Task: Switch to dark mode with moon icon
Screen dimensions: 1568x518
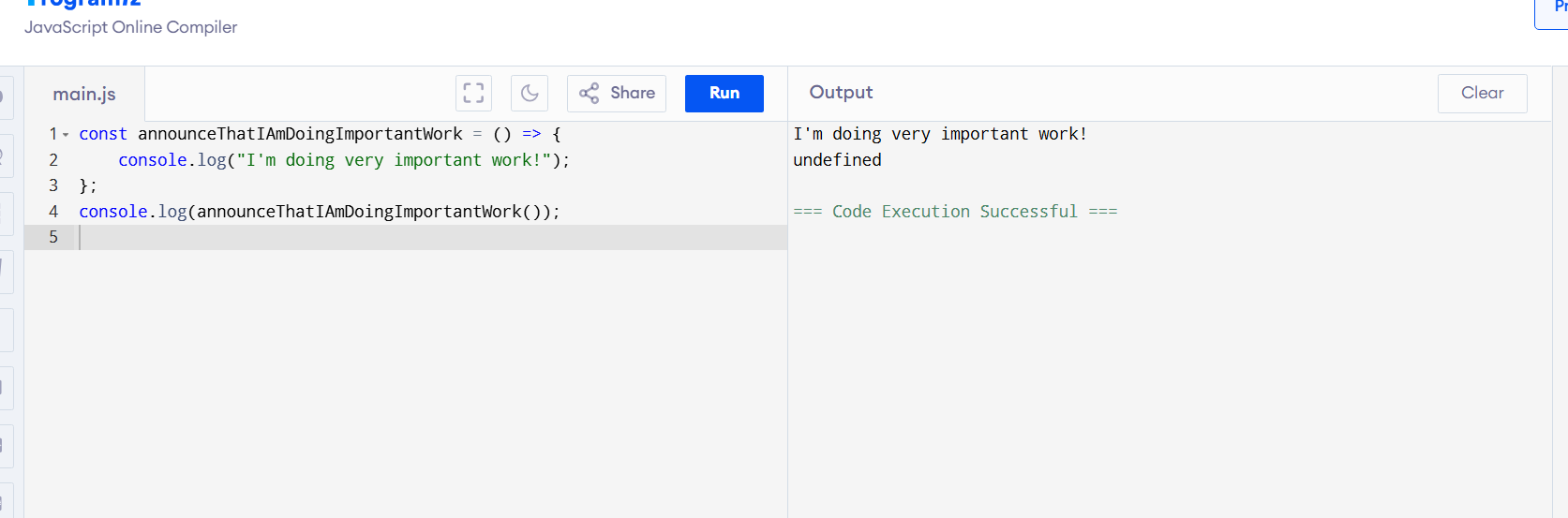Action: click(530, 93)
